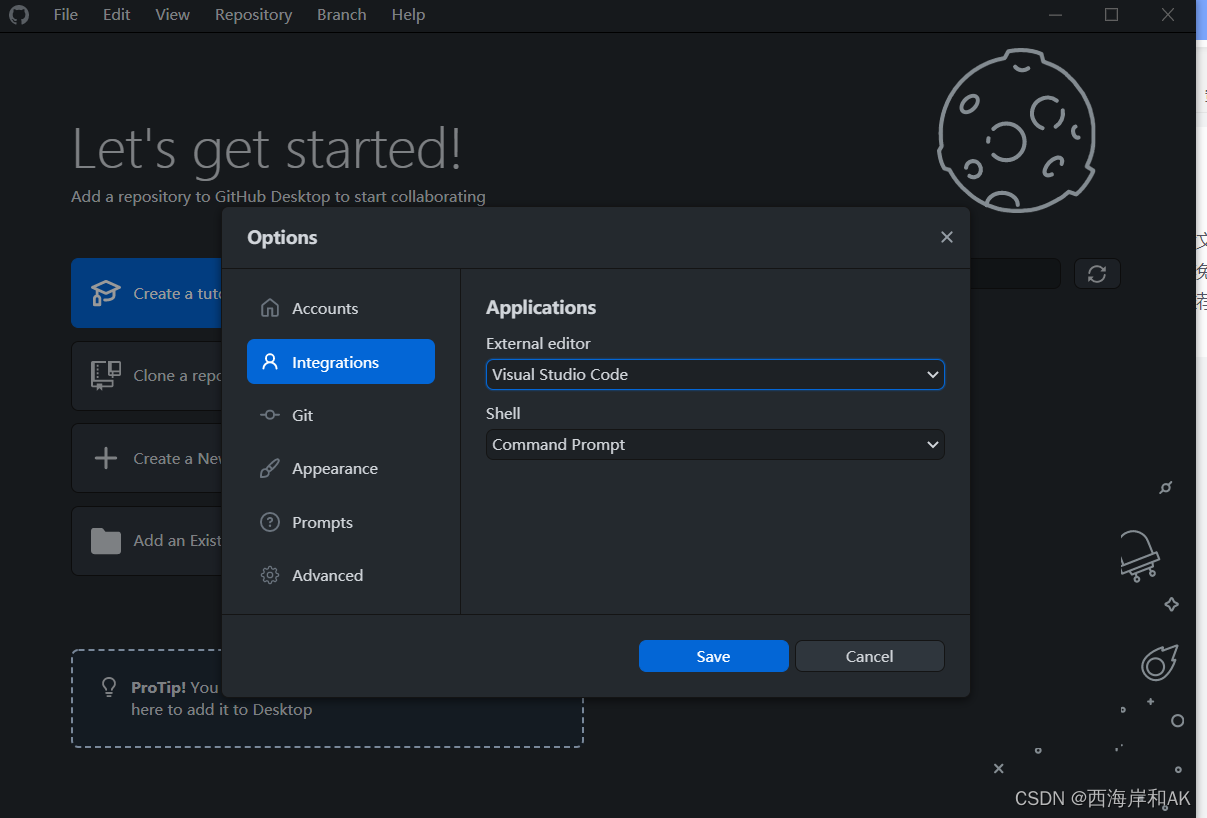Click the Create a New Repository button
Image resolution: width=1207 pixels, height=818 pixels.
147,458
